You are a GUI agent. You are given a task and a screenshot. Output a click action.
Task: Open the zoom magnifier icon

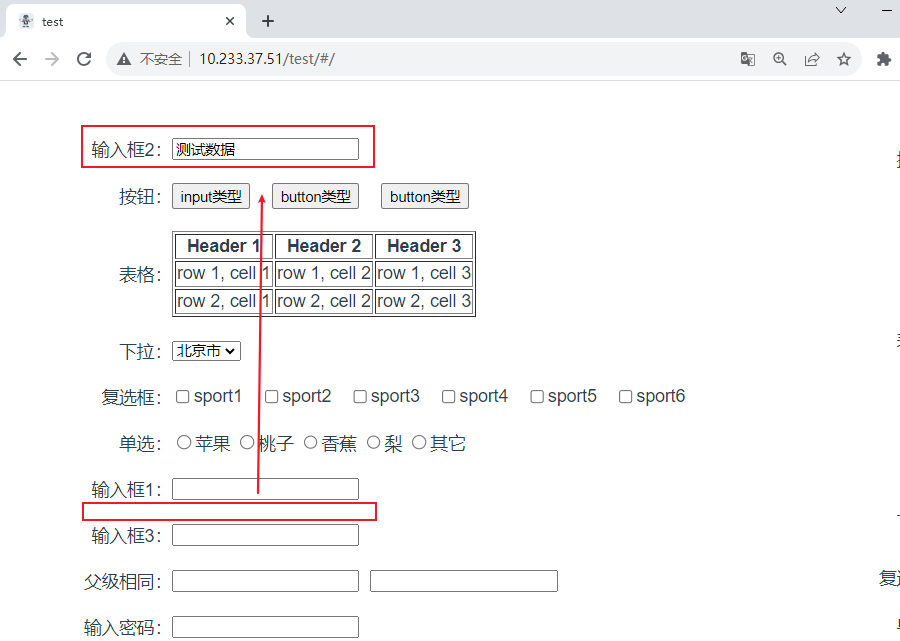pos(780,59)
